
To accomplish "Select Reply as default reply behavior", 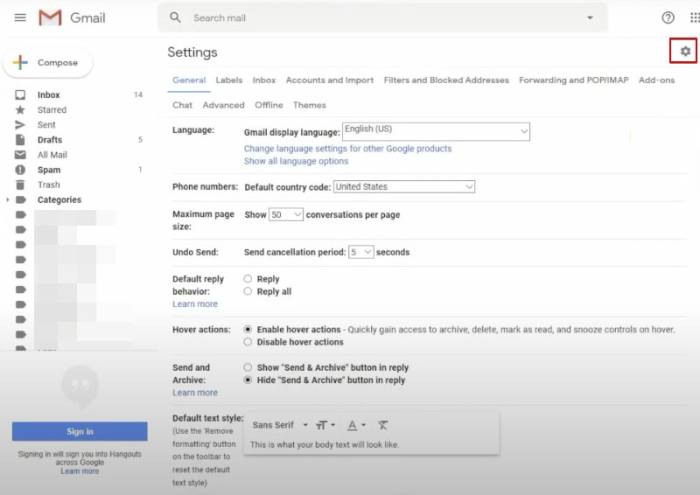I will point(248,279).
